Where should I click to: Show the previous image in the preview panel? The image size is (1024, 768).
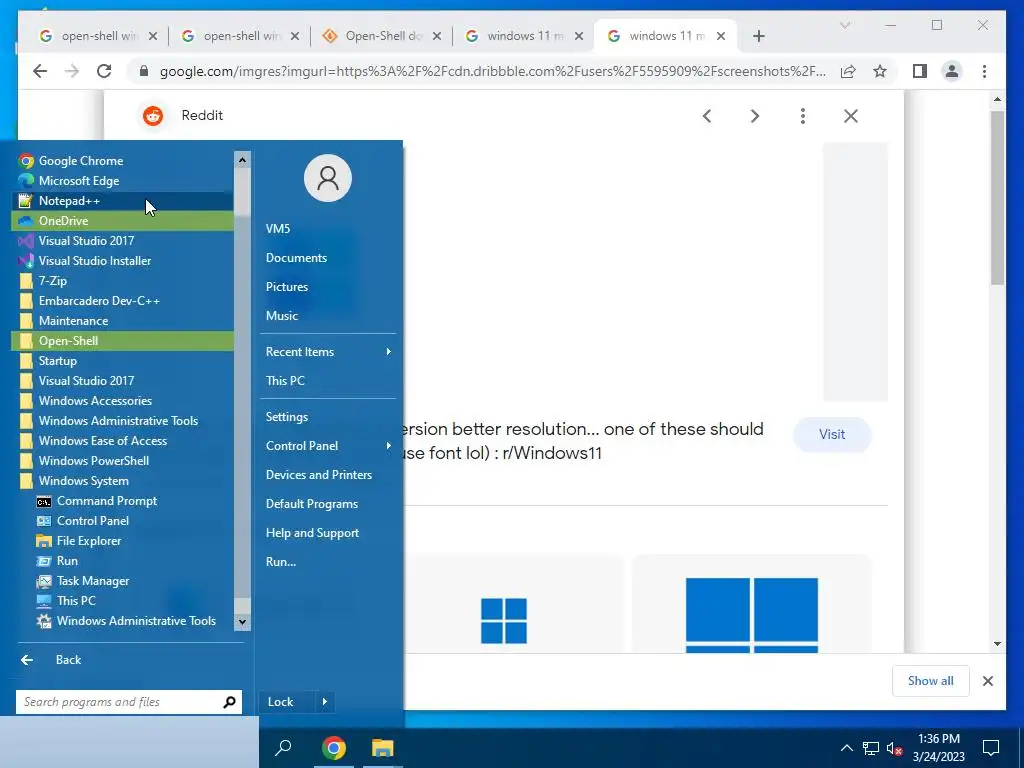(x=707, y=116)
